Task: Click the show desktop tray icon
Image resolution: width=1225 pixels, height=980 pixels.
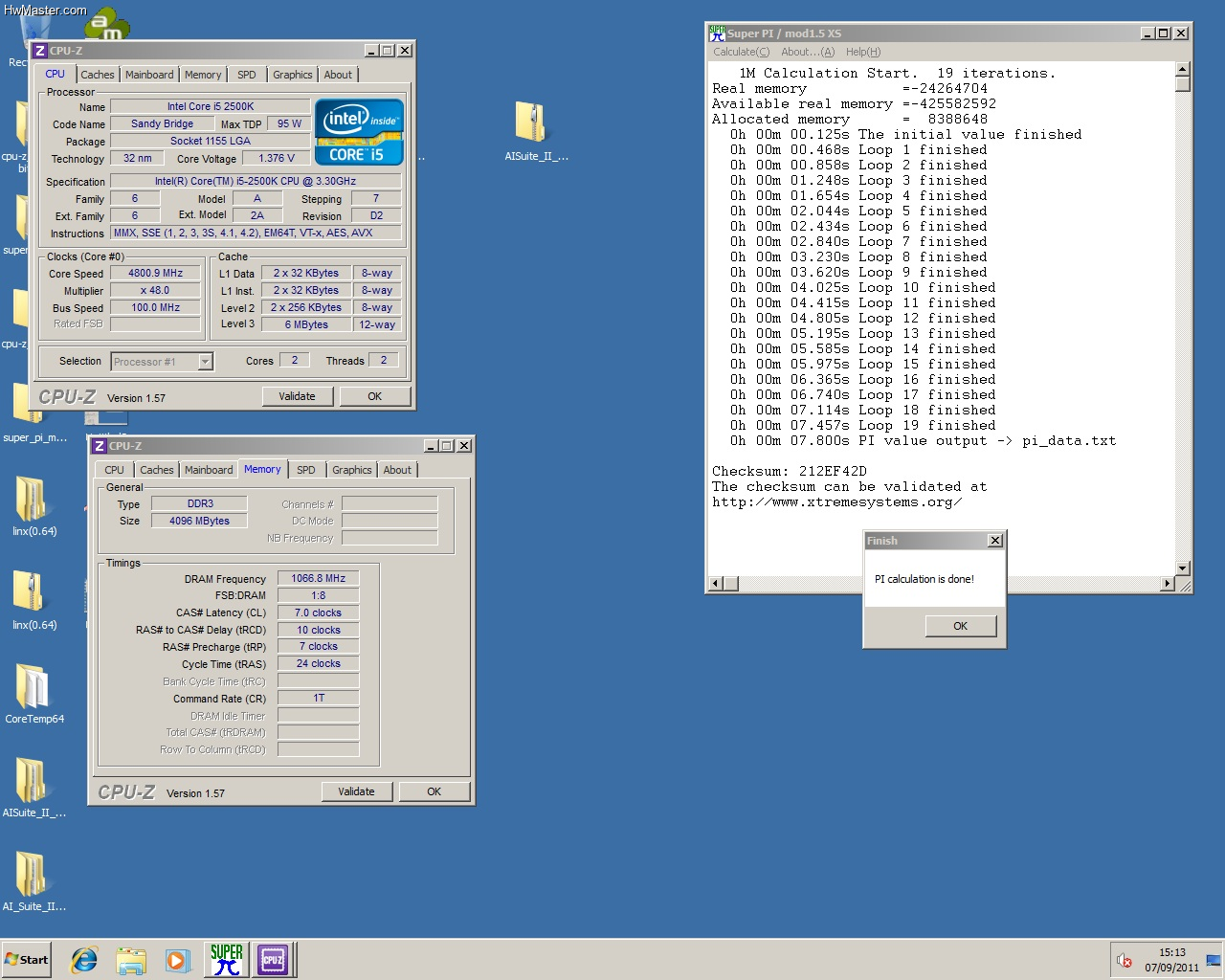Action: (1214, 960)
